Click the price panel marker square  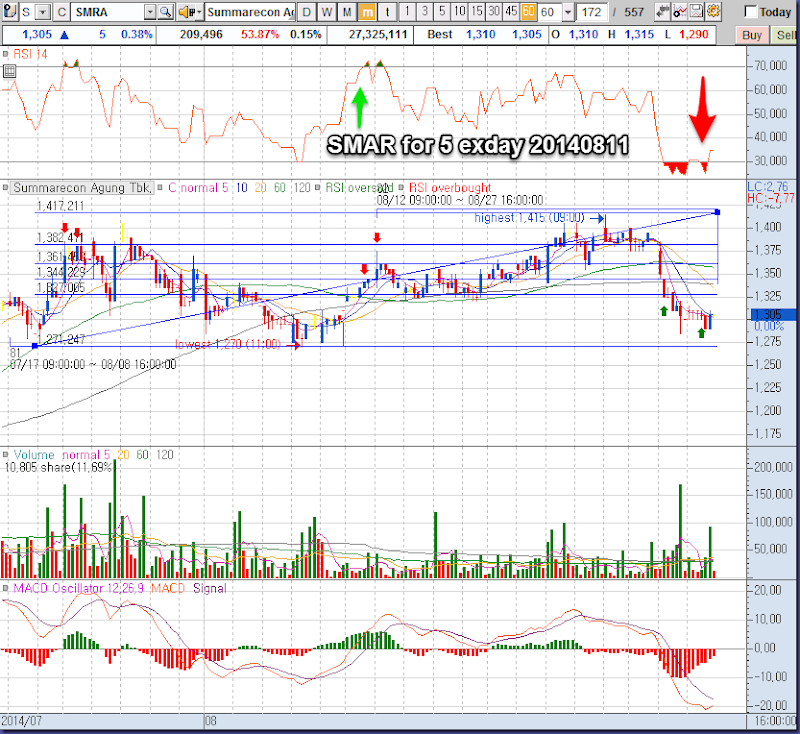5,188
